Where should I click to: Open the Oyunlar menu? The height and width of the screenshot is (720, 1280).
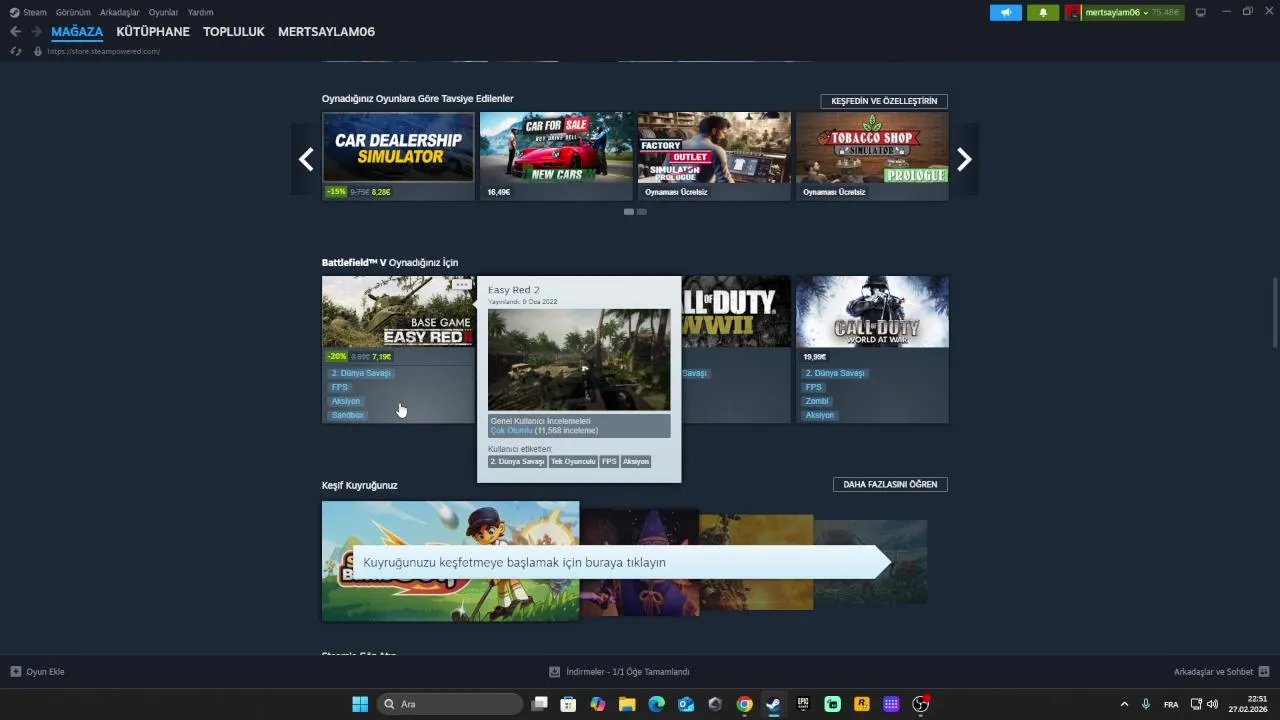(x=164, y=12)
